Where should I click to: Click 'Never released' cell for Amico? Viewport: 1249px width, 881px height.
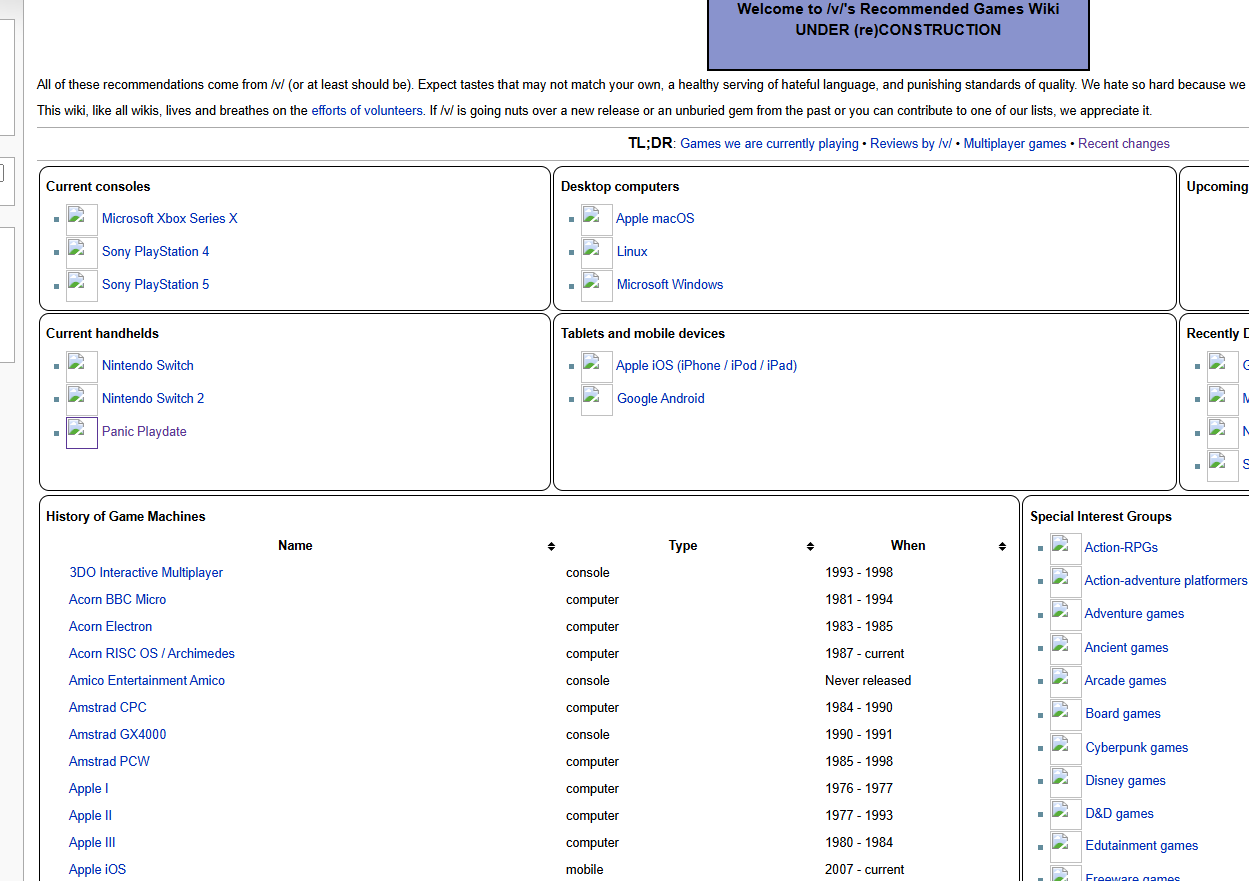tap(868, 681)
